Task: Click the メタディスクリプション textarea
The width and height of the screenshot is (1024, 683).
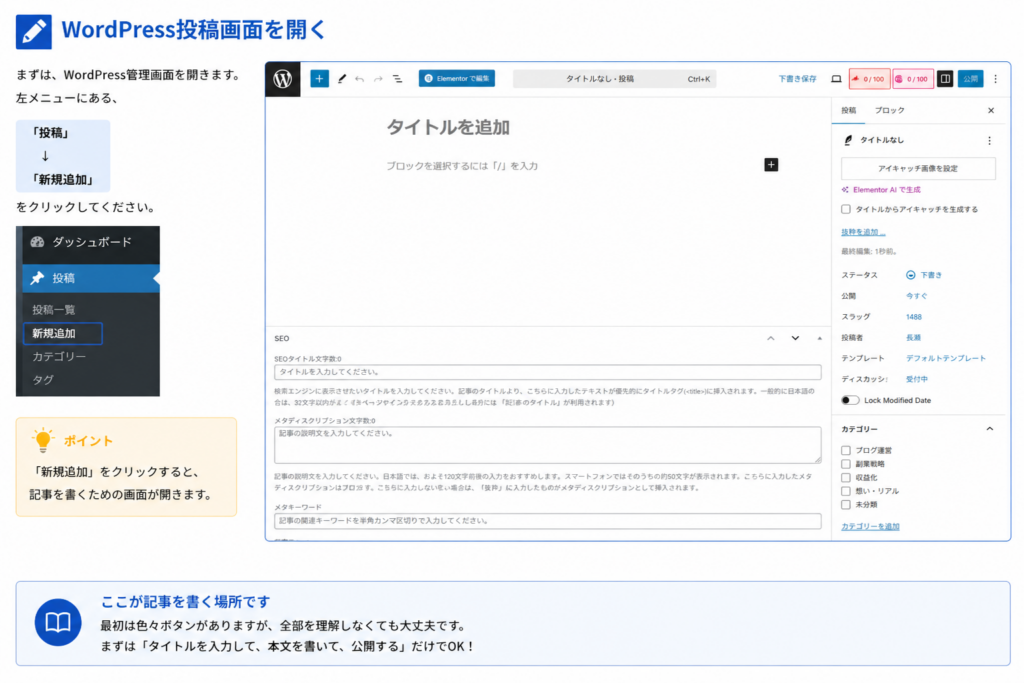Action: [x=547, y=445]
